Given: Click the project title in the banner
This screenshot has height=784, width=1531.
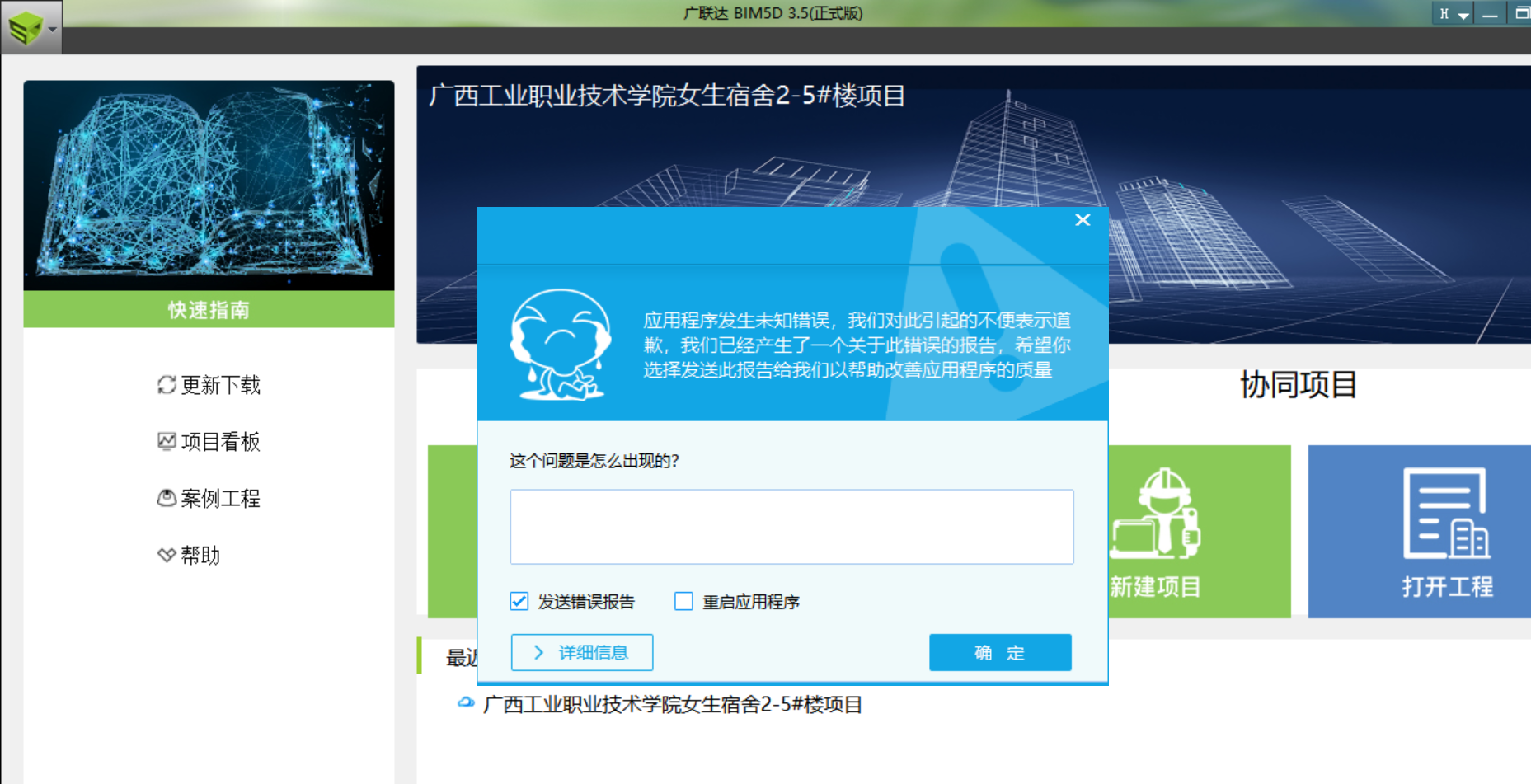Looking at the screenshot, I should [x=667, y=96].
